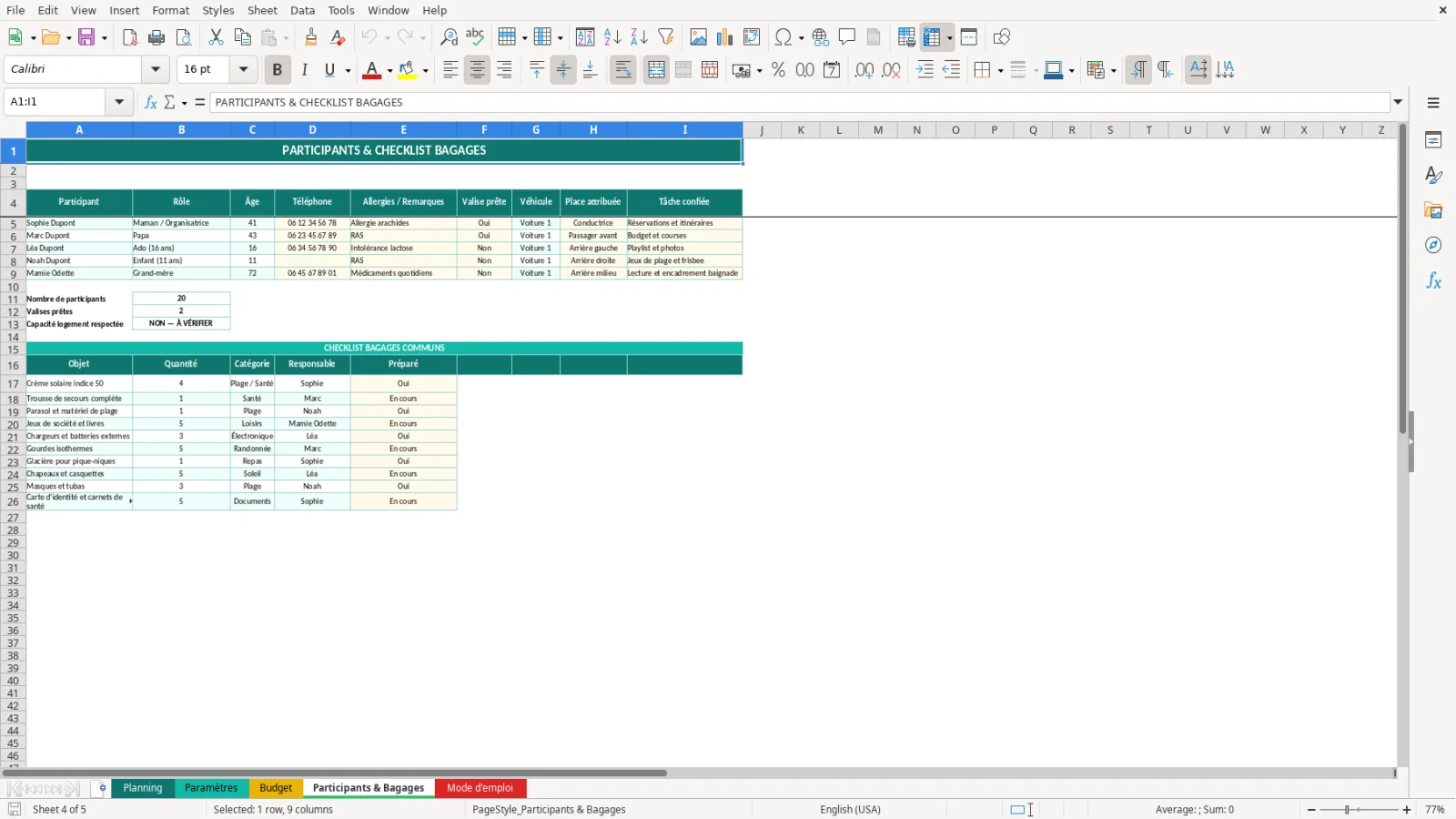Open the Format menu
Image resolution: width=1456 pixels, height=819 pixels.
click(x=171, y=10)
